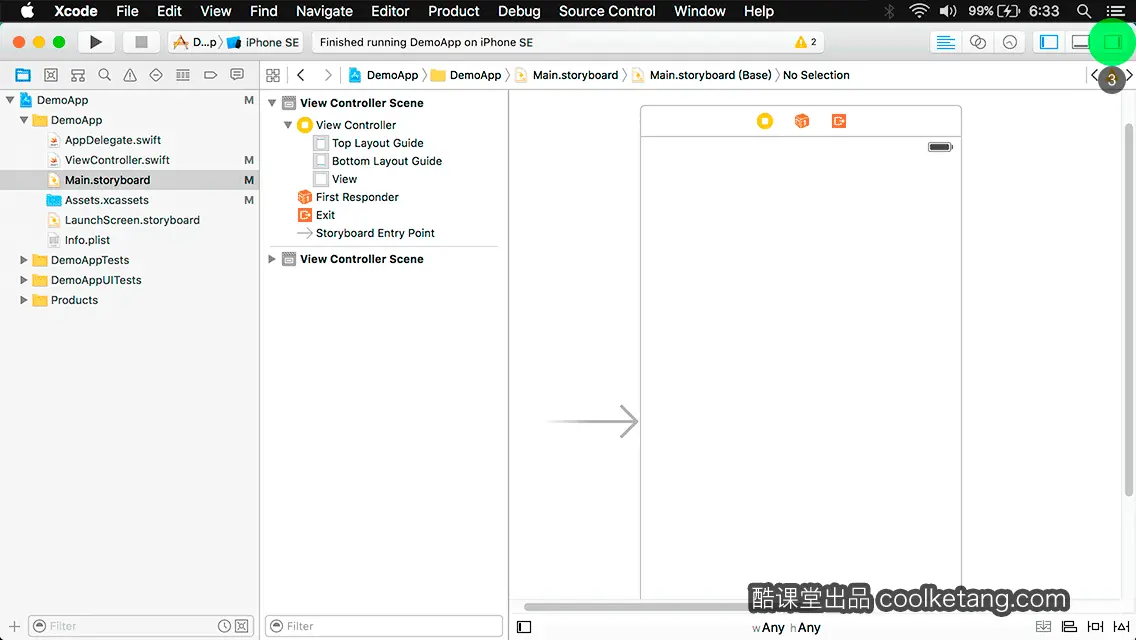
Task: Open the Pin constraints menu
Action: click(1095, 627)
